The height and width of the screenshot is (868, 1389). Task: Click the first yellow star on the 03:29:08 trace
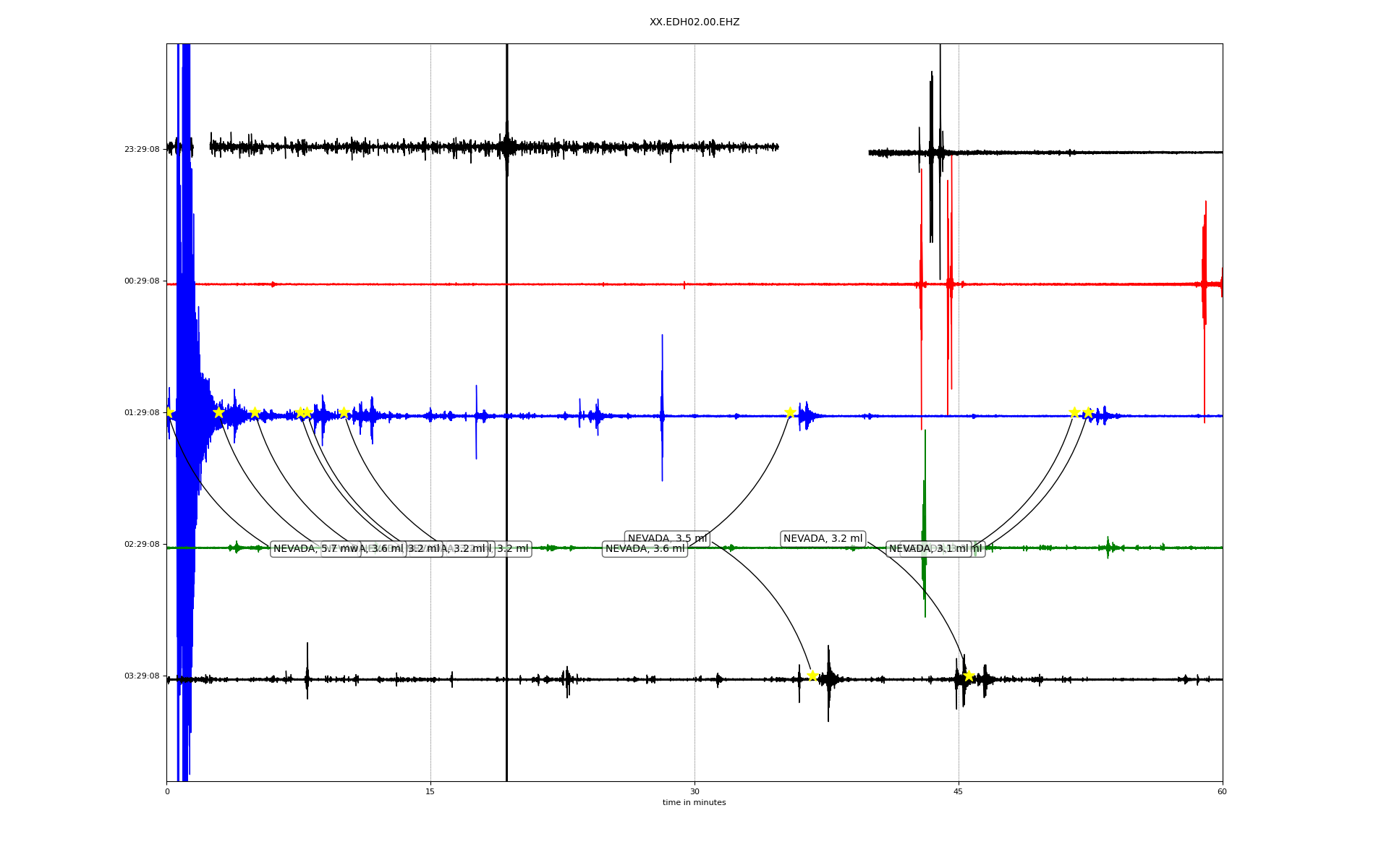point(812,676)
